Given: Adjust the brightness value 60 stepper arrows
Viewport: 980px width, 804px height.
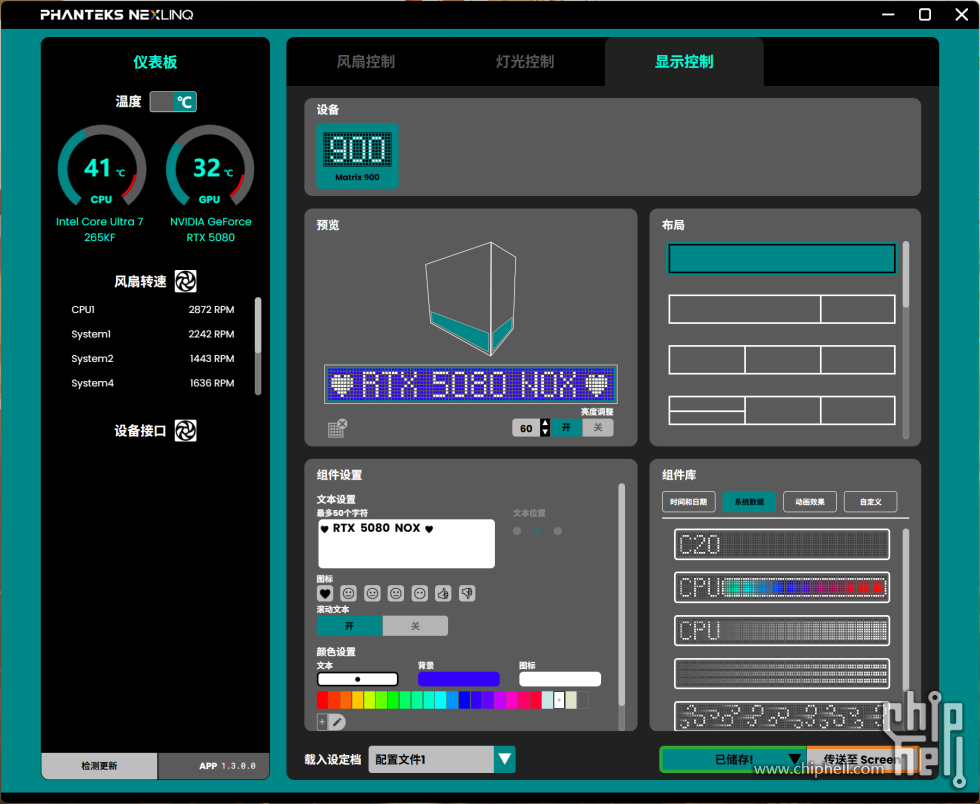Looking at the screenshot, I should click(x=545, y=427).
